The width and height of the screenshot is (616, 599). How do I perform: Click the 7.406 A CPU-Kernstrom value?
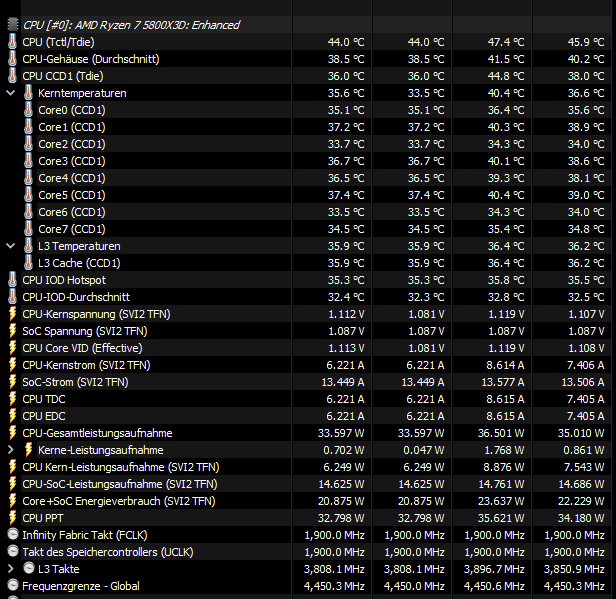point(585,365)
